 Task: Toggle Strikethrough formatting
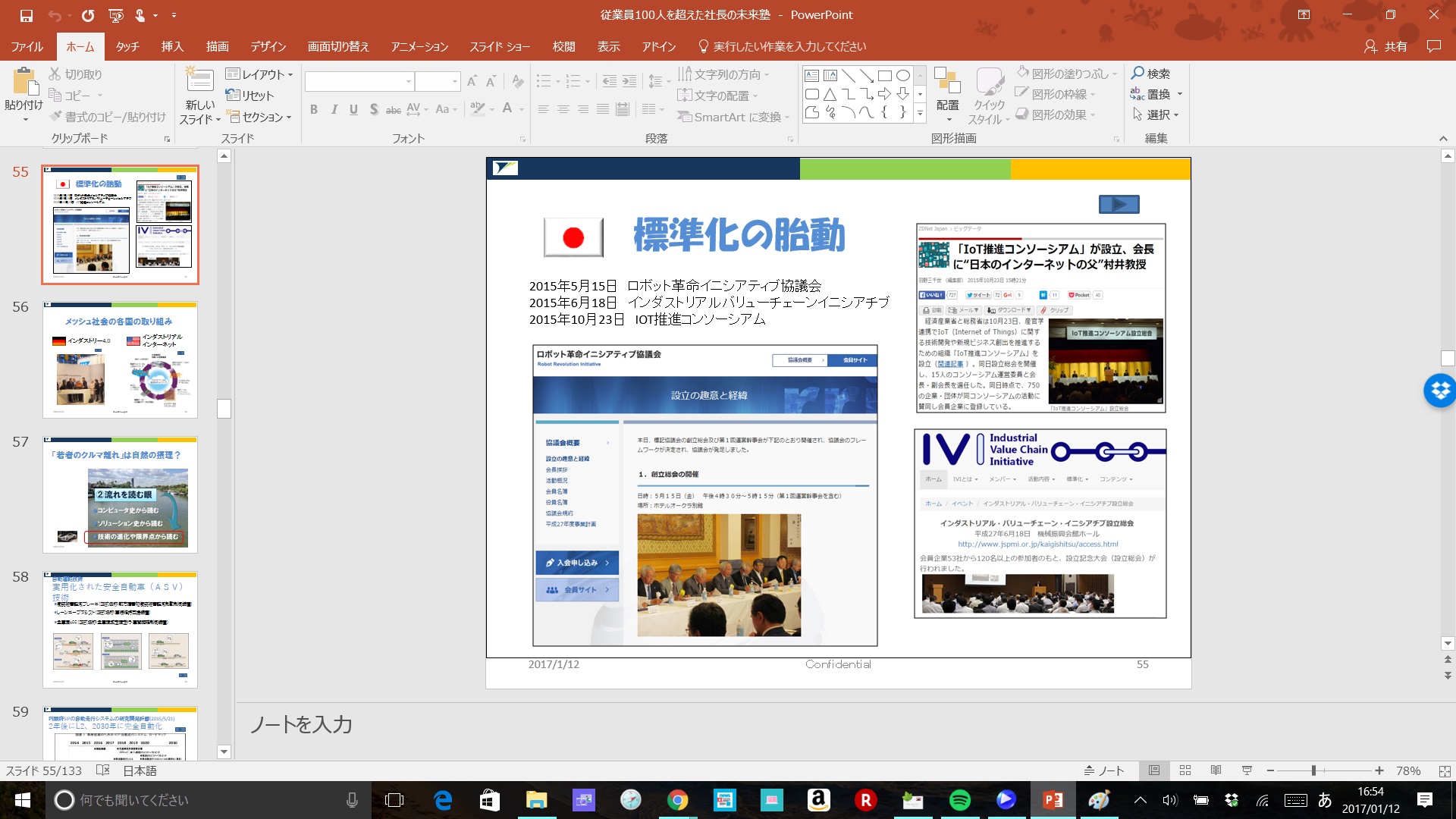click(x=393, y=110)
